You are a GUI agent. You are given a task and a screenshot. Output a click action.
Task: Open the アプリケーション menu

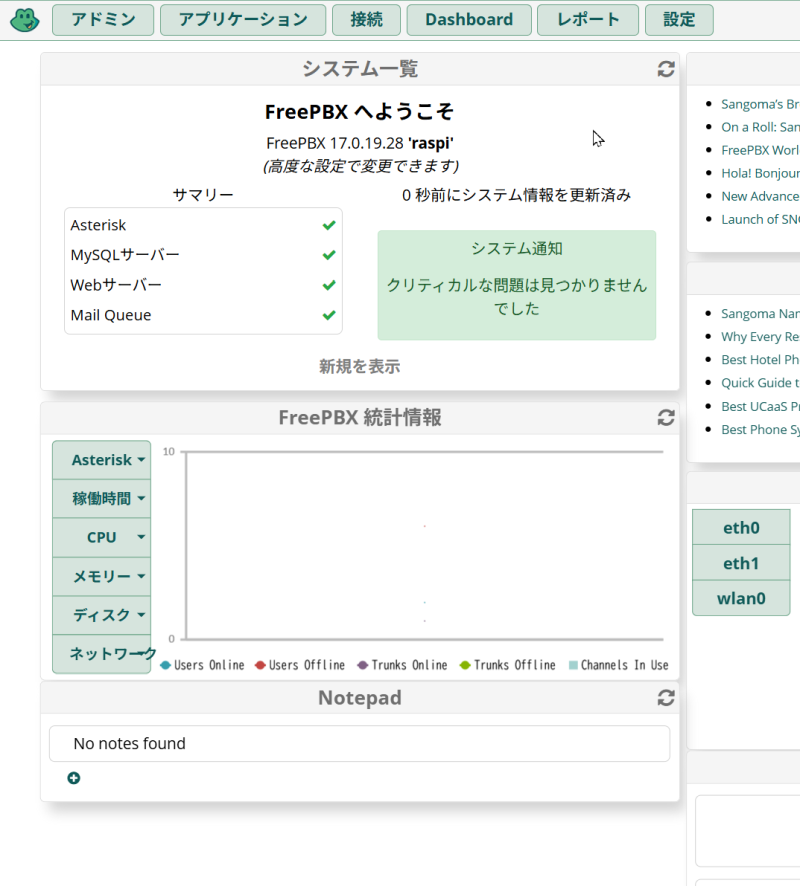click(x=243, y=20)
